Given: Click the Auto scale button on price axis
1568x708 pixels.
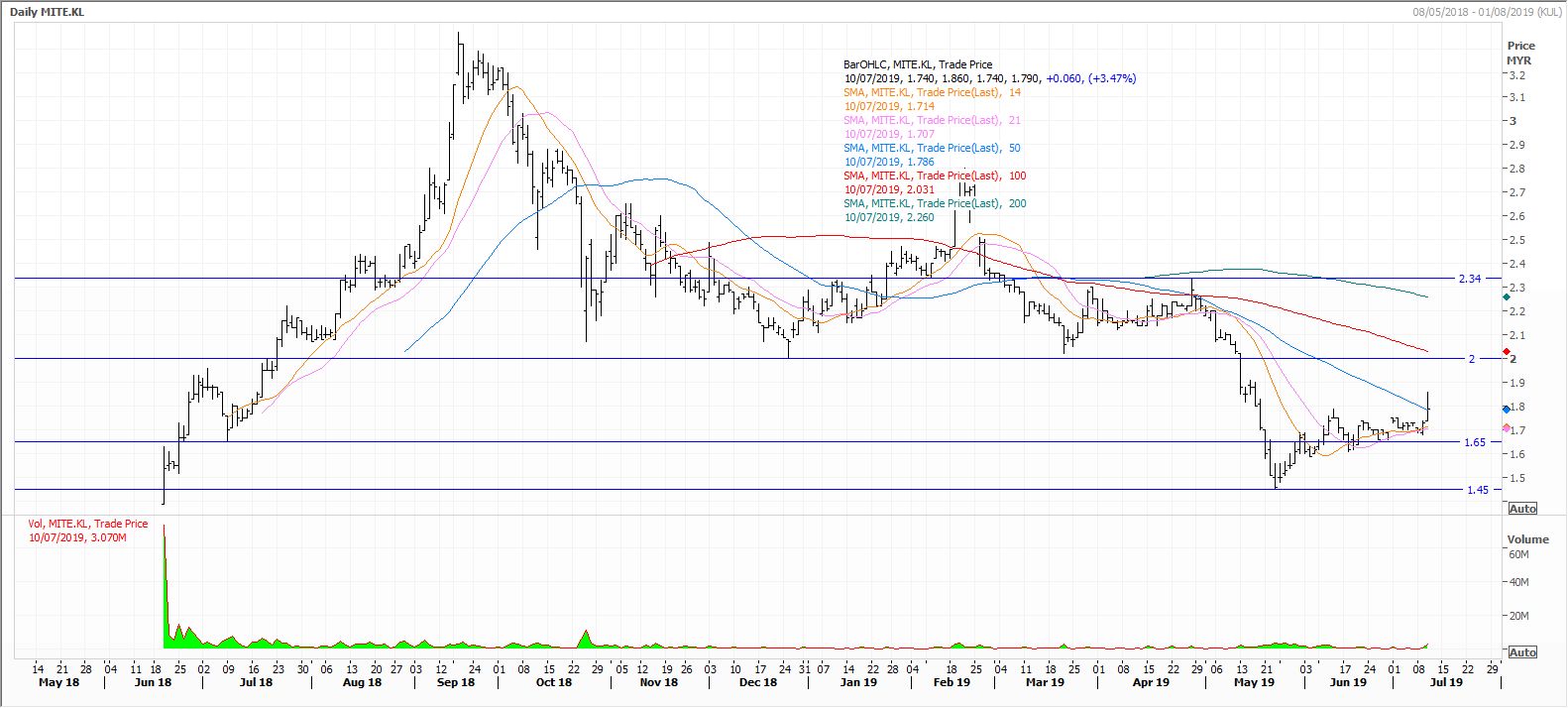Looking at the screenshot, I should 1522,509.
